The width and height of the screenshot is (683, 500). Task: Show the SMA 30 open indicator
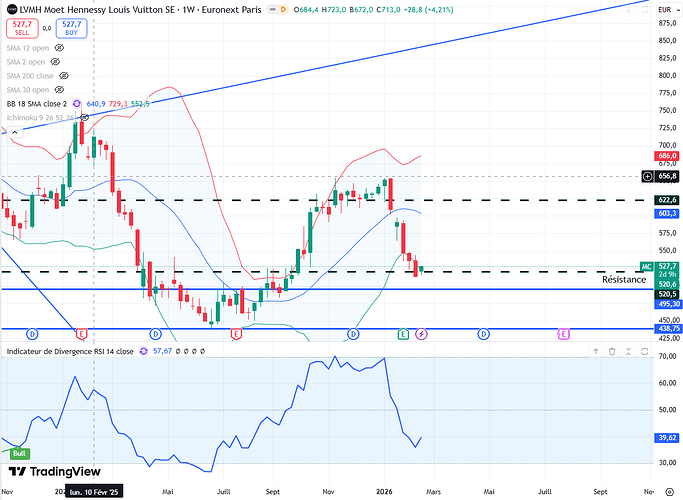[59, 90]
